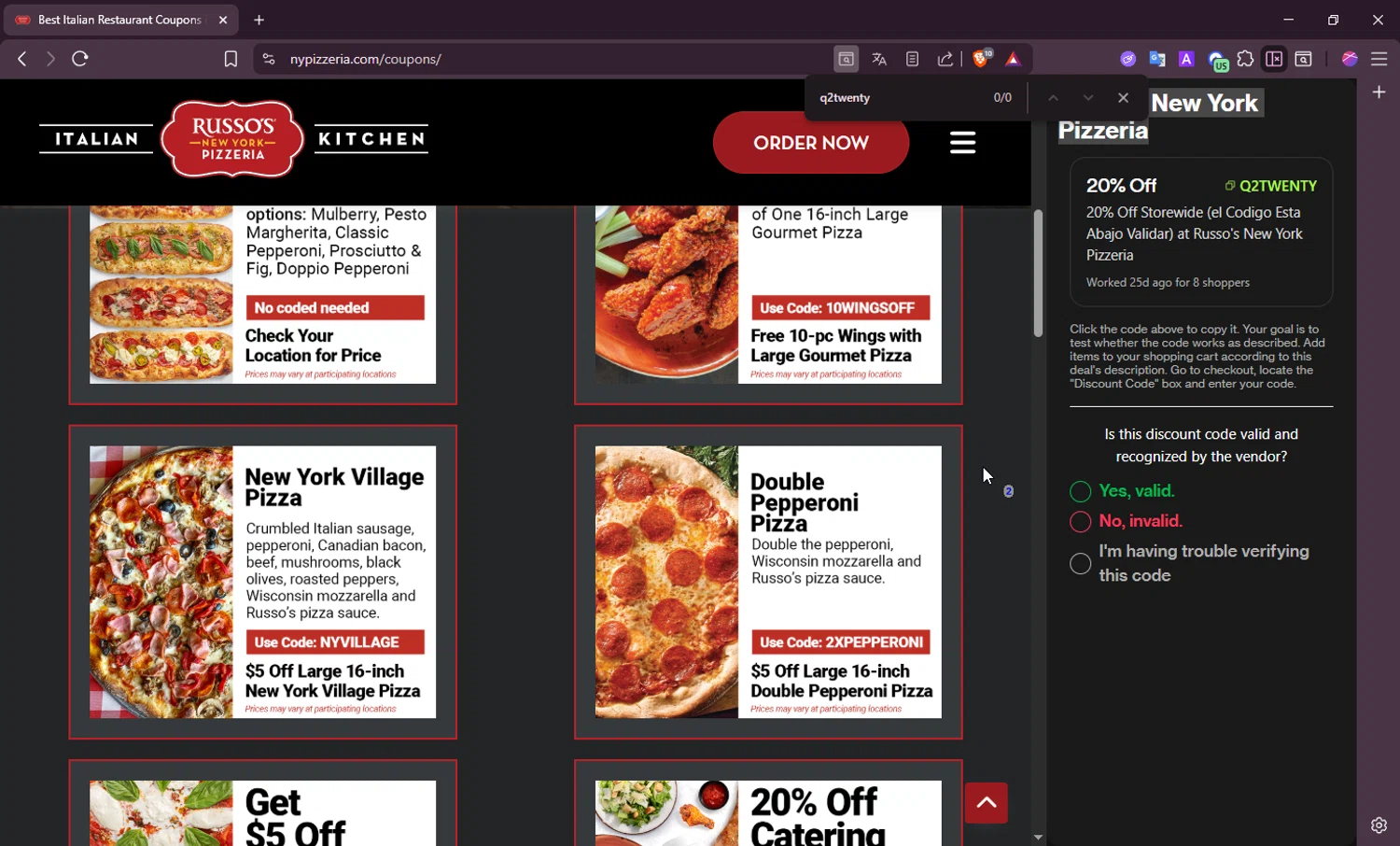Open the website hamburger navigation menu
The width and height of the screenshot is (1400, 846).
pos(962,143)
